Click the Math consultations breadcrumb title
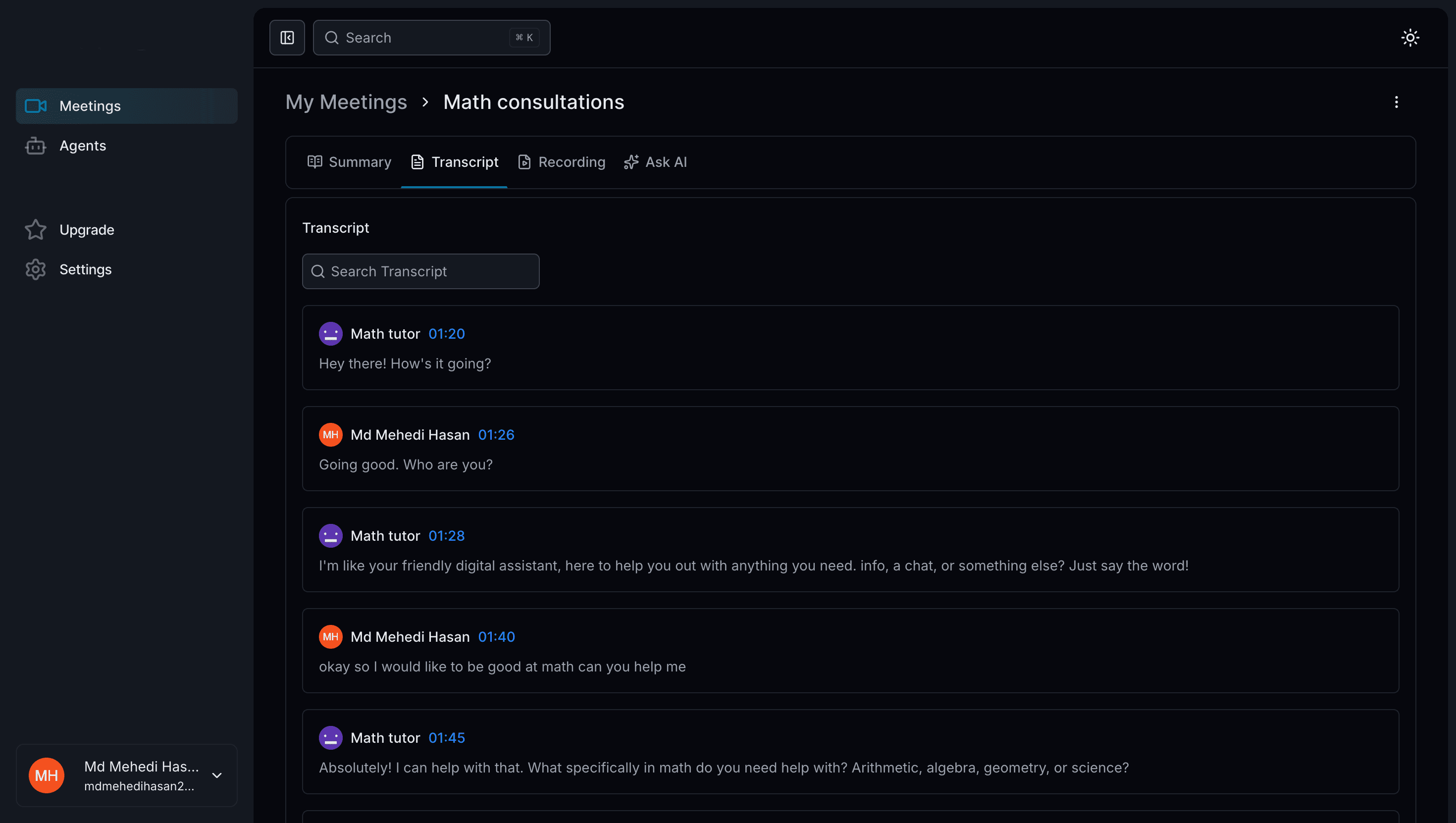1456x823 pixels. coord(533,103)
